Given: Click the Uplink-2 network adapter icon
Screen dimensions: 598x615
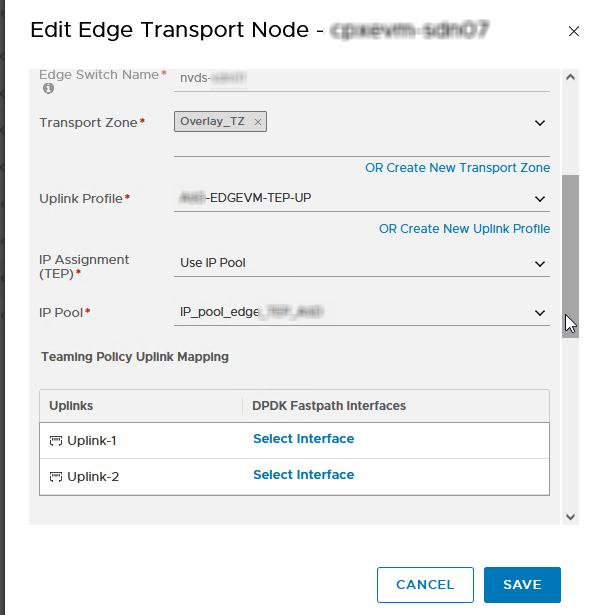Looking at the screenshot, I should (56, 477).
